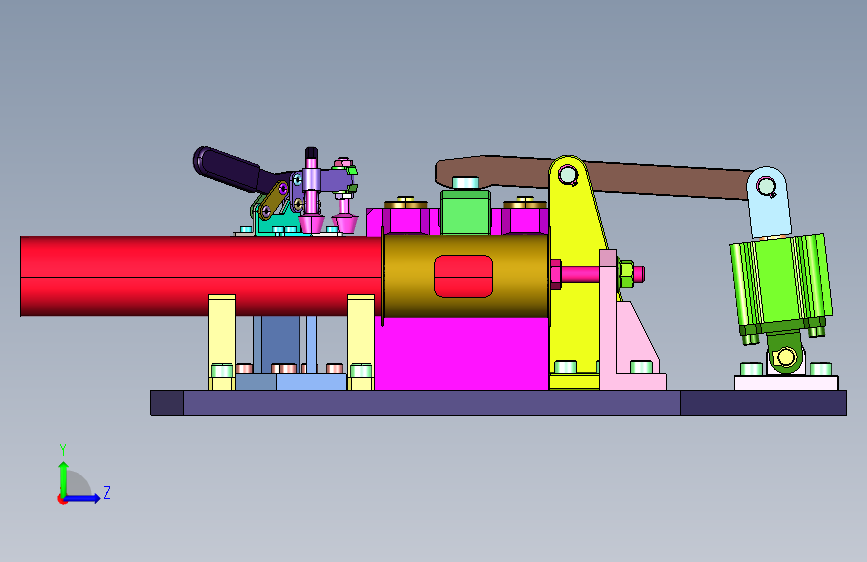This screenshot has height=562, width=867.
Task: Select the right pink conical clamp tip
Action: click(x=345, y=224)
